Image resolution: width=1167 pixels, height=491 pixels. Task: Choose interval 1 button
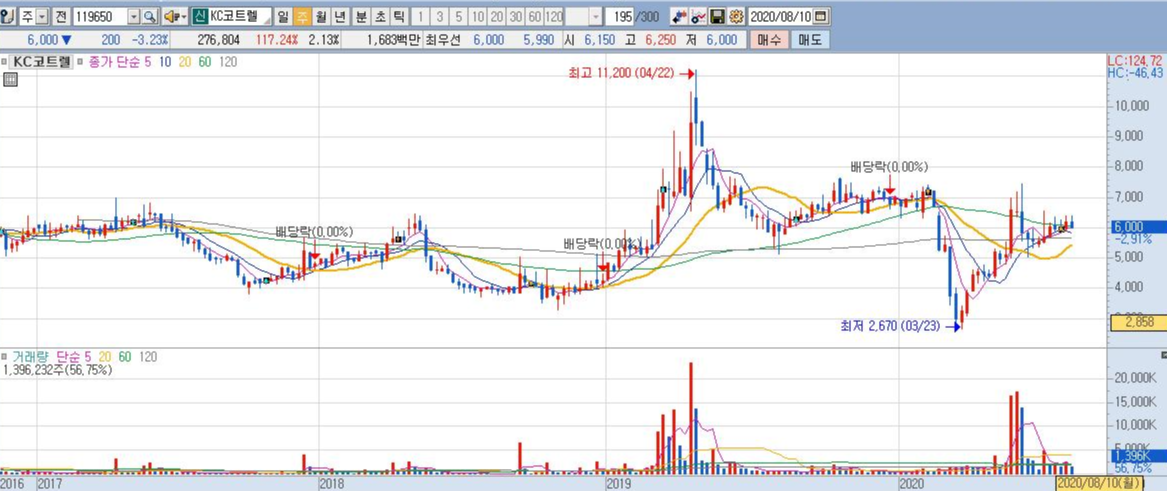click(420, 16)
